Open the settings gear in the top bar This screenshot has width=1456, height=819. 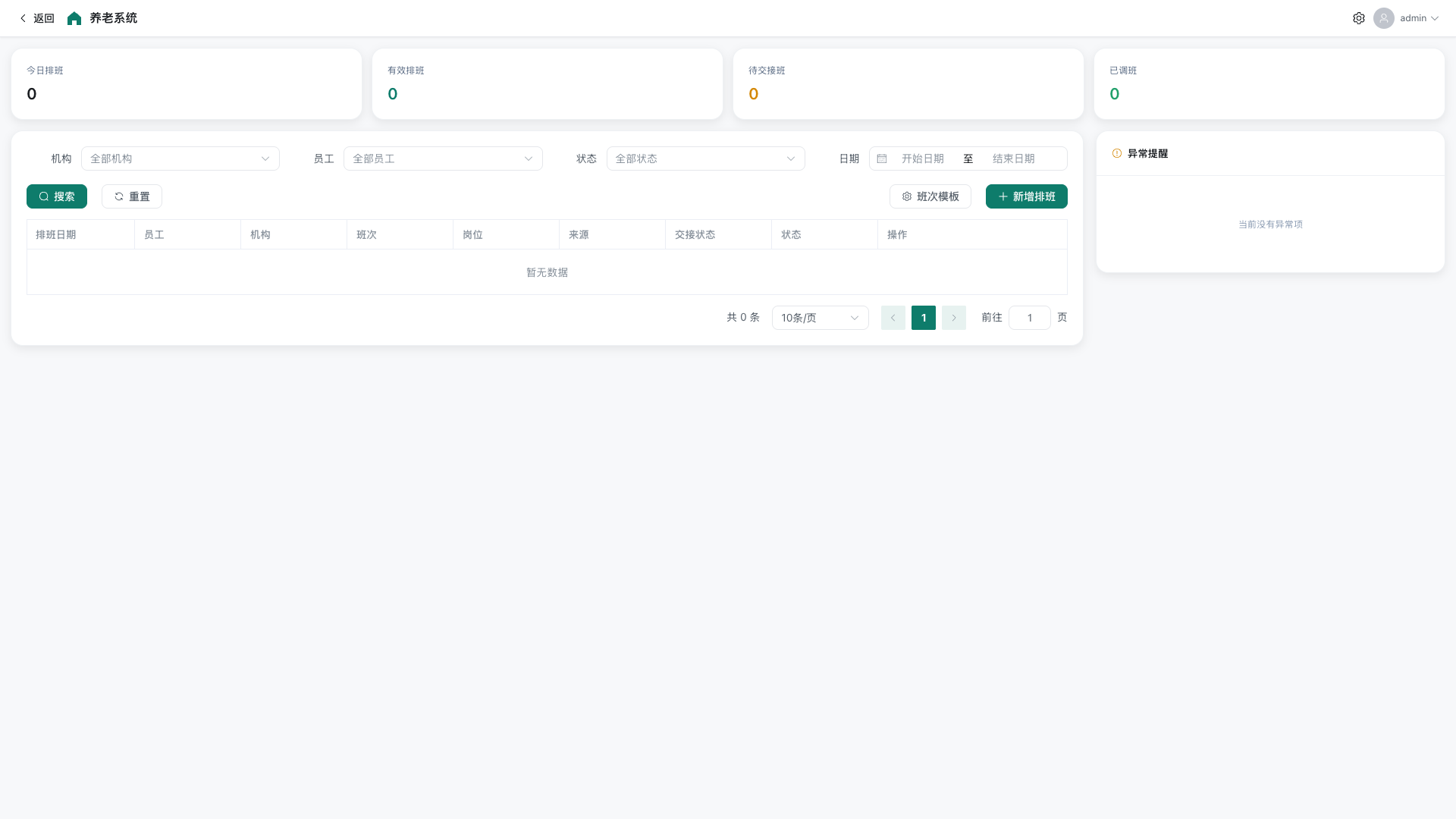pyautogui.click(x=1359, y=17)
